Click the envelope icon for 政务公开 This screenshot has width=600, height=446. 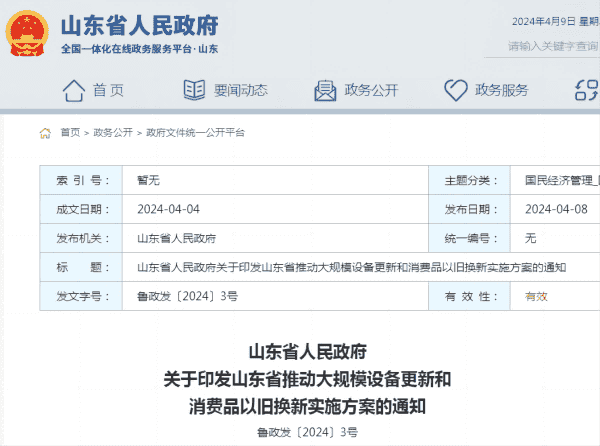[x=324, y=90]
